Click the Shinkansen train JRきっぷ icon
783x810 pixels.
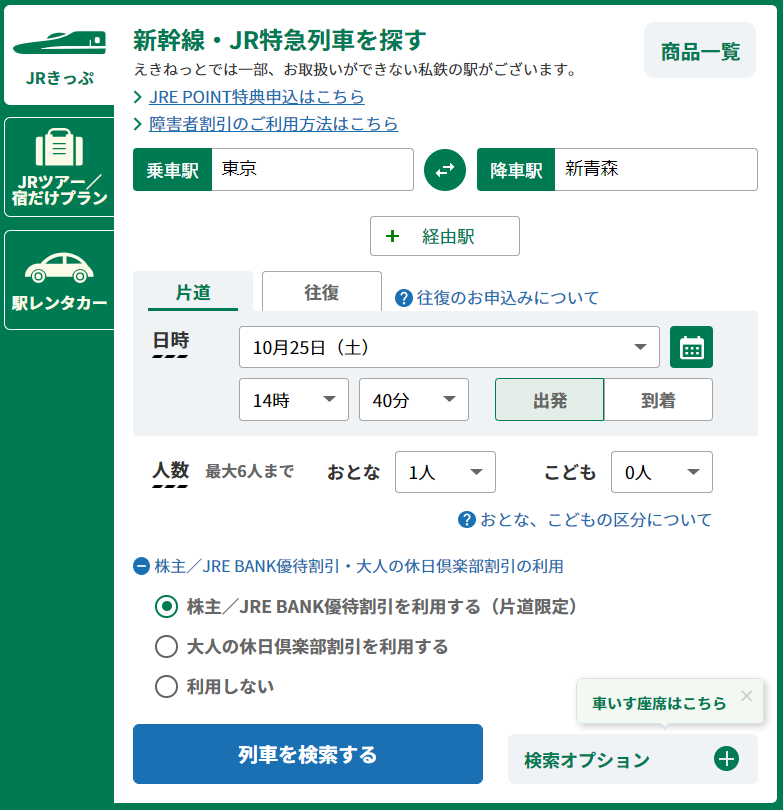(x=59, y=43)
